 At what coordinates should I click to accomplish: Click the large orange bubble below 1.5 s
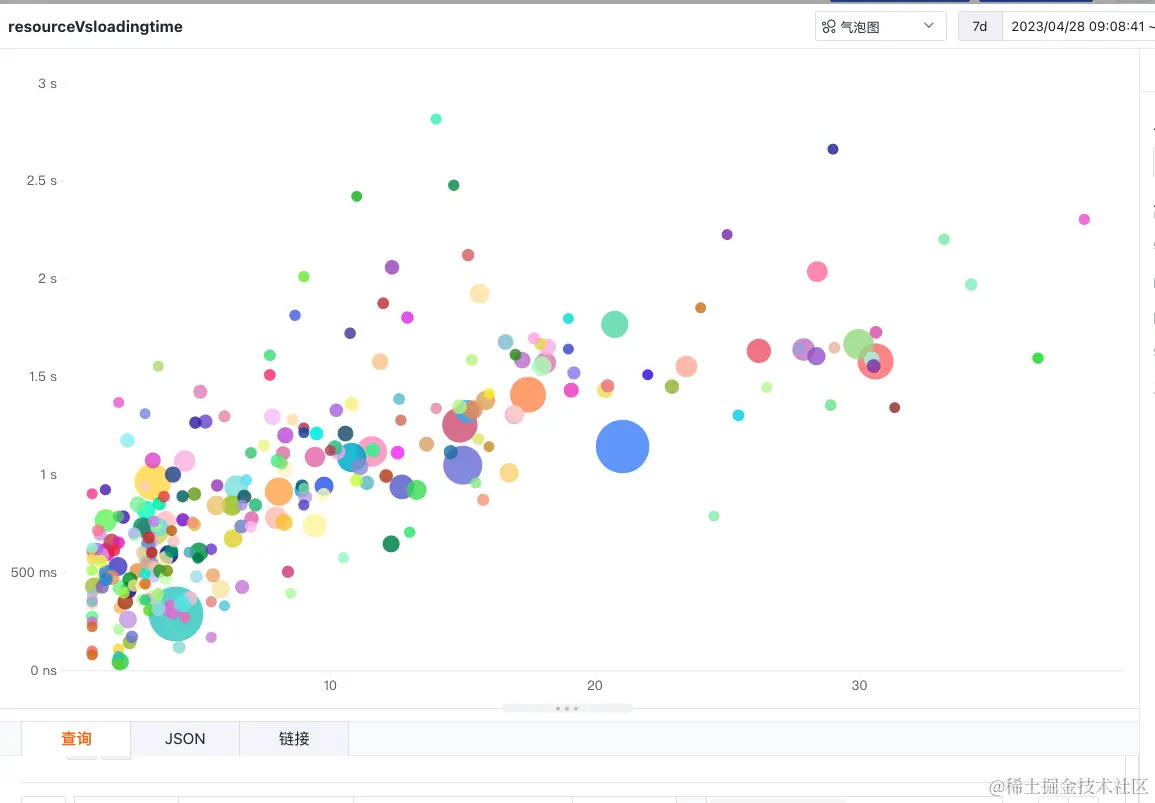tap(527, 394)
